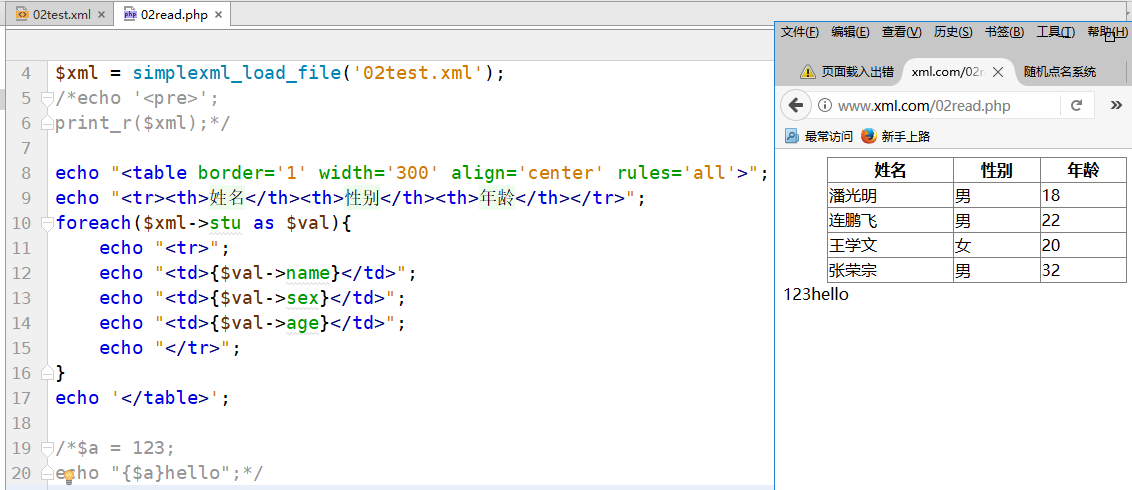Switch to the 页面载入出错 browser tab
Image resolution: width=1132 pixels, height=490 pixels.
click(848, 72)
